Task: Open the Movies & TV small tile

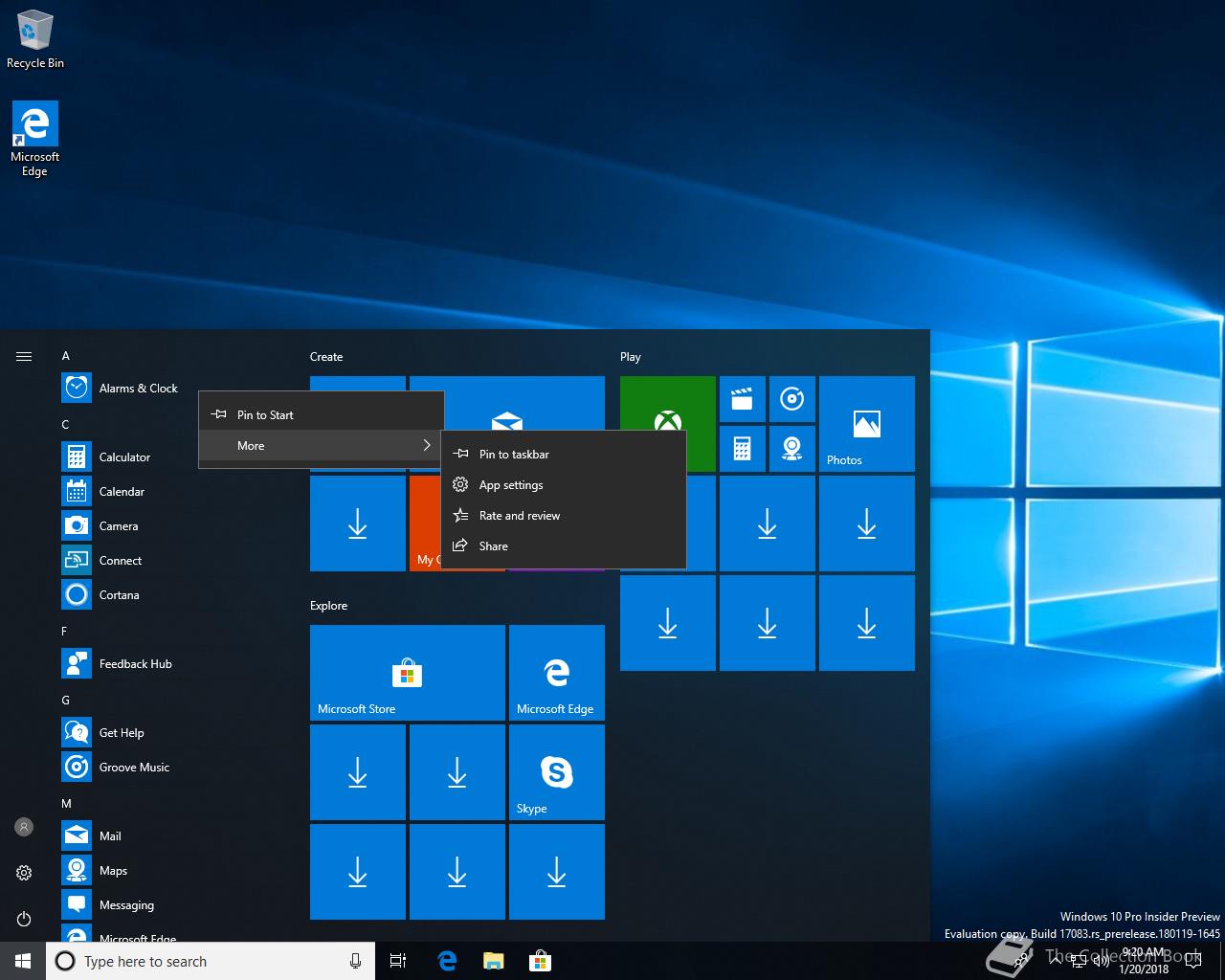Action: [x=743, y=399]
